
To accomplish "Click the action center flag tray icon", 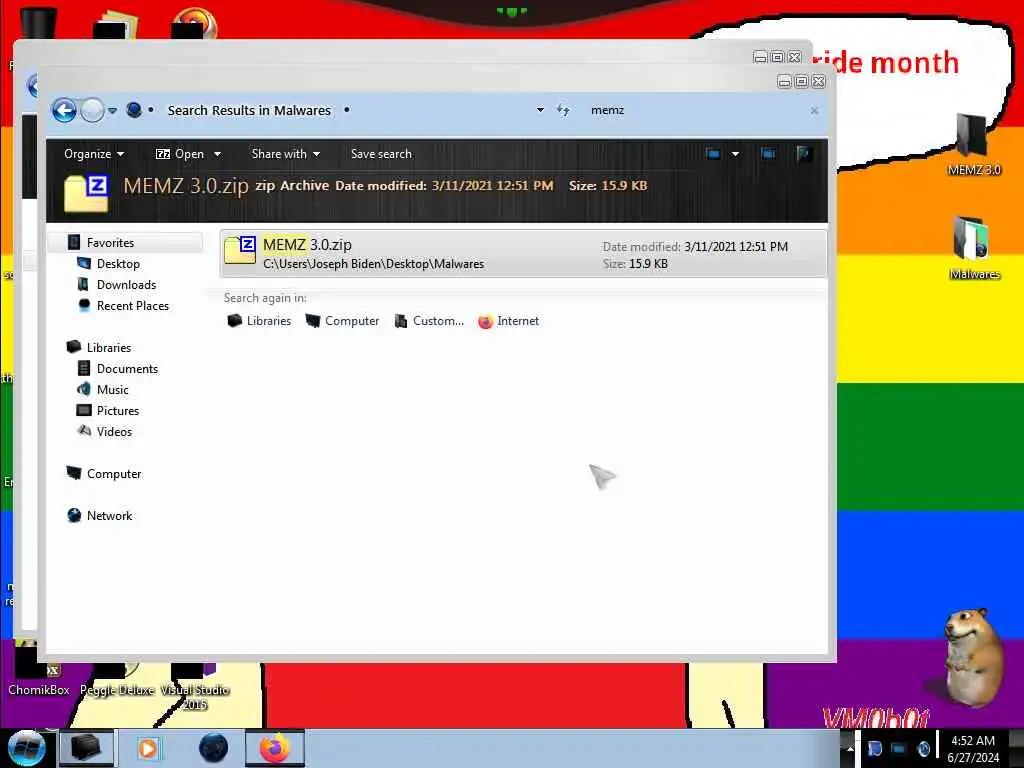I will [x=875, y=749].
